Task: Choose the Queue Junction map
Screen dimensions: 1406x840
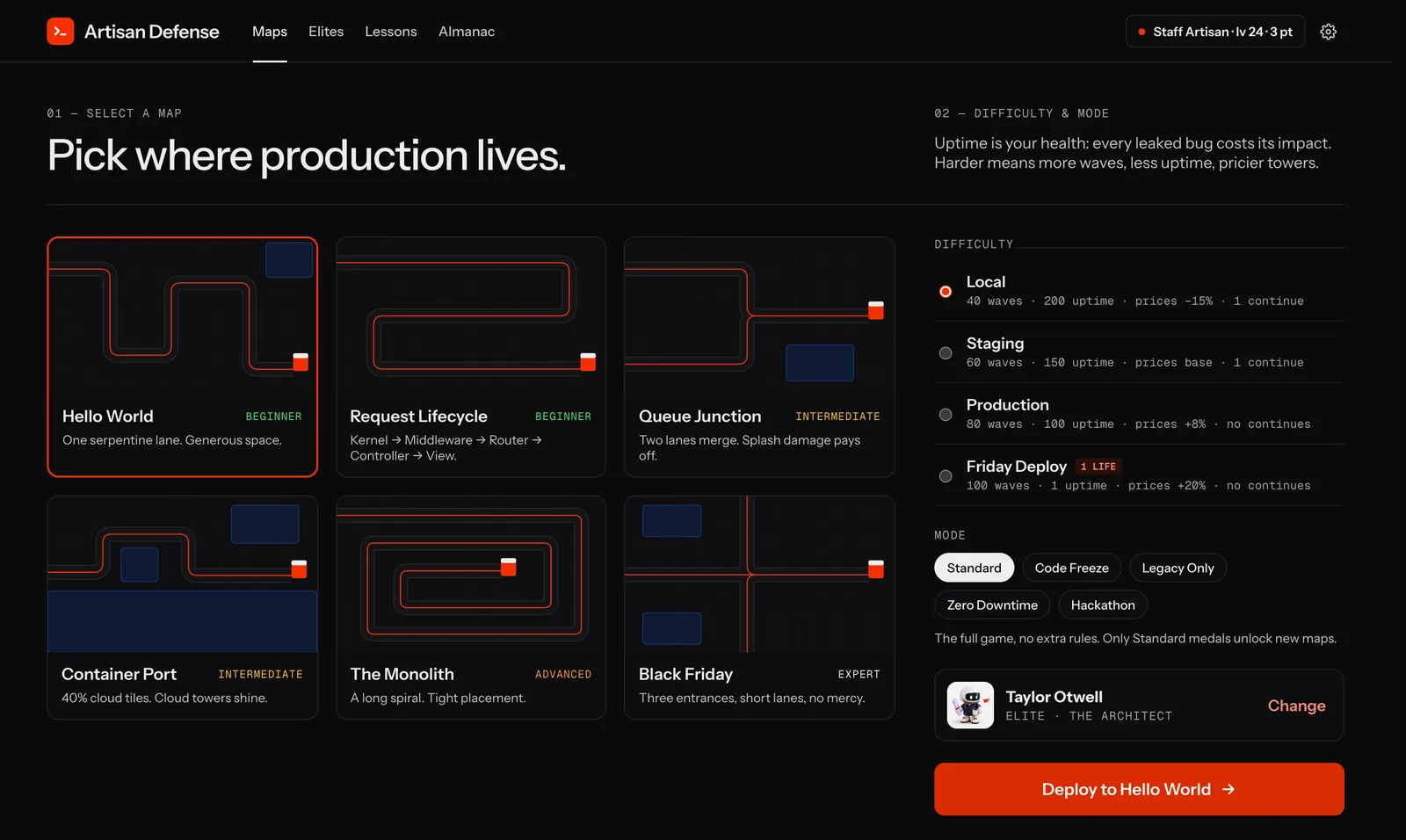Action: [759, 357]
